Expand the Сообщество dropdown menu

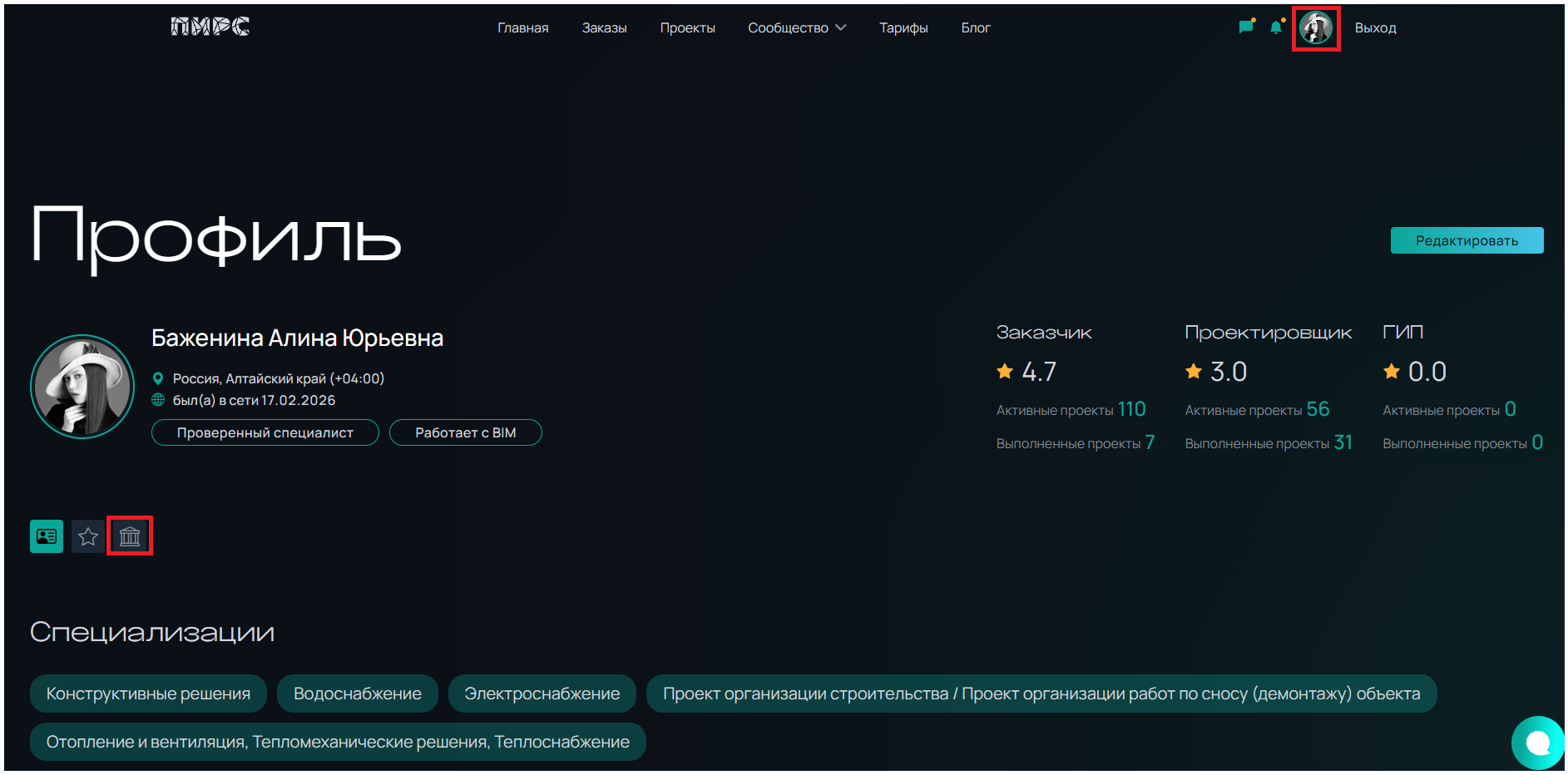[x=796, y=27]
